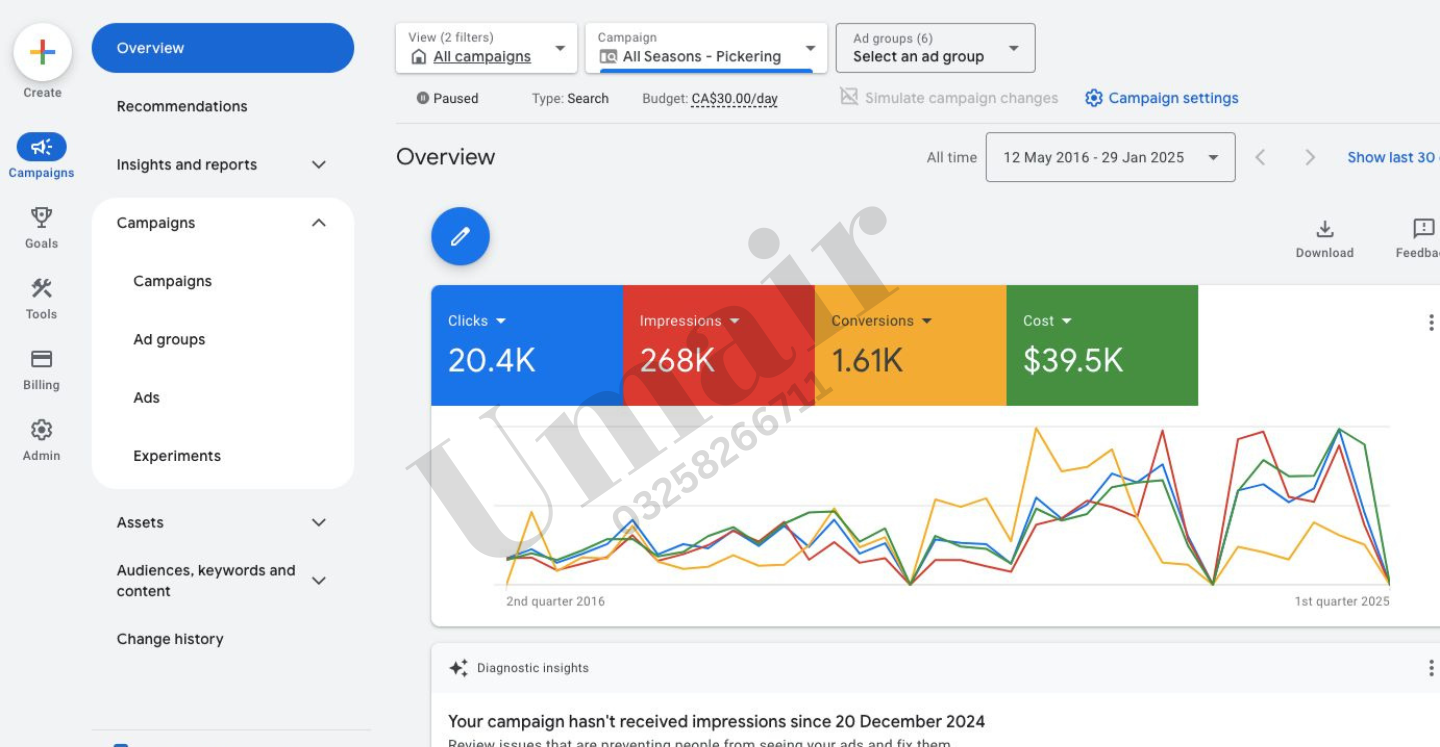Image resolution: width=1440 pixels, height=747 pixels.
Task: Click the Overview page heading
Action: click(x=446, y=157)
